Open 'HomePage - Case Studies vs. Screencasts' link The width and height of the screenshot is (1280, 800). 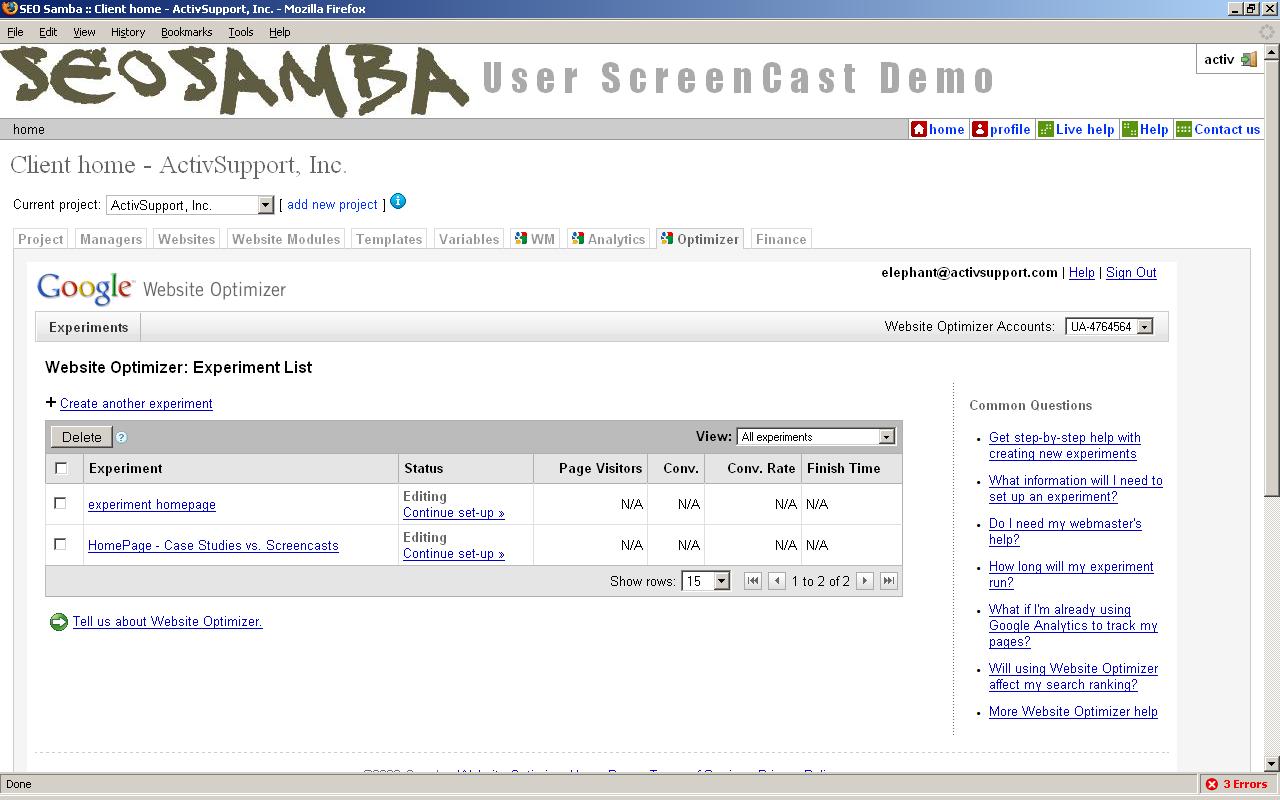pyautogui.click(x=213, y=546)
